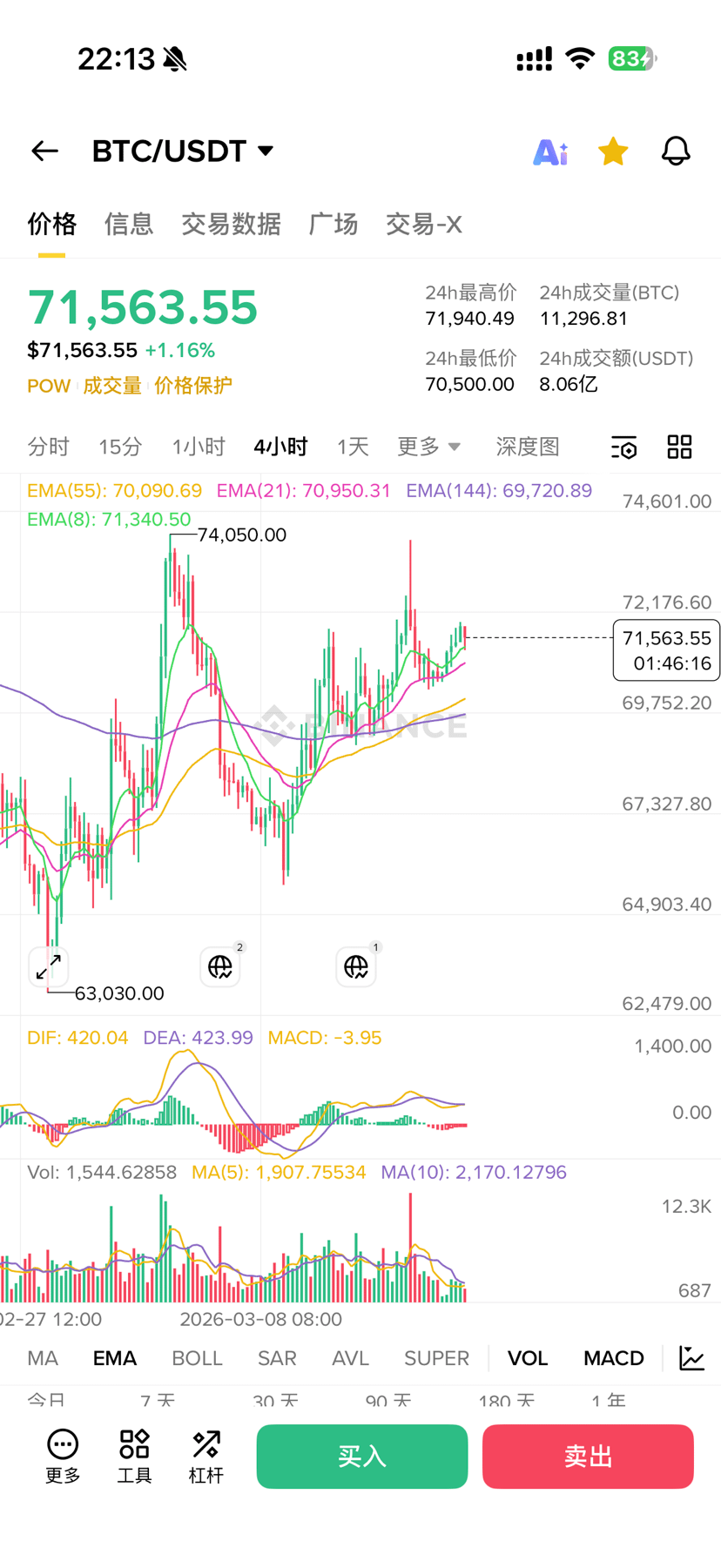Tap the 成交量 tag
This screenshot has width=721, height=1568.
coord(112,386)
